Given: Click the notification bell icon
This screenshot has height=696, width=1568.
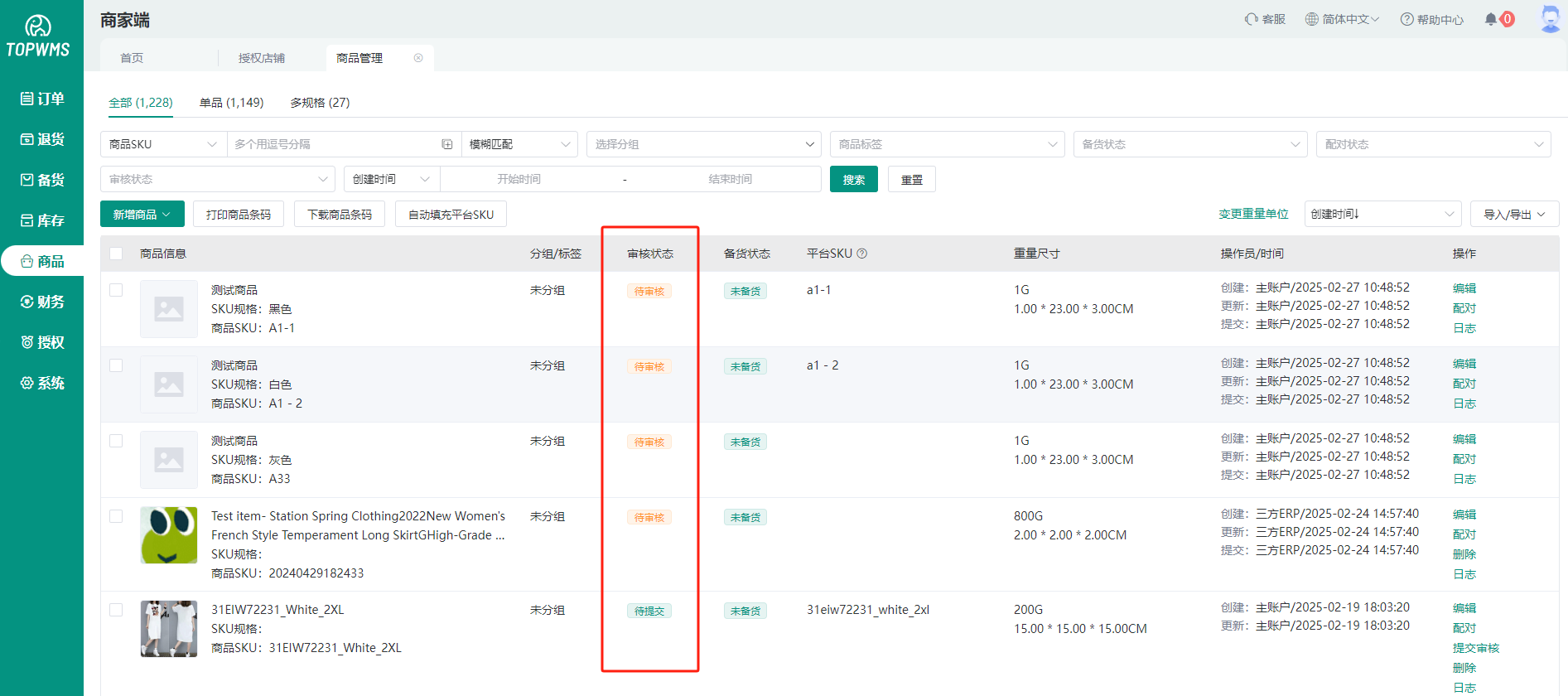Looking at the screenshot, I should point(1491,19).
